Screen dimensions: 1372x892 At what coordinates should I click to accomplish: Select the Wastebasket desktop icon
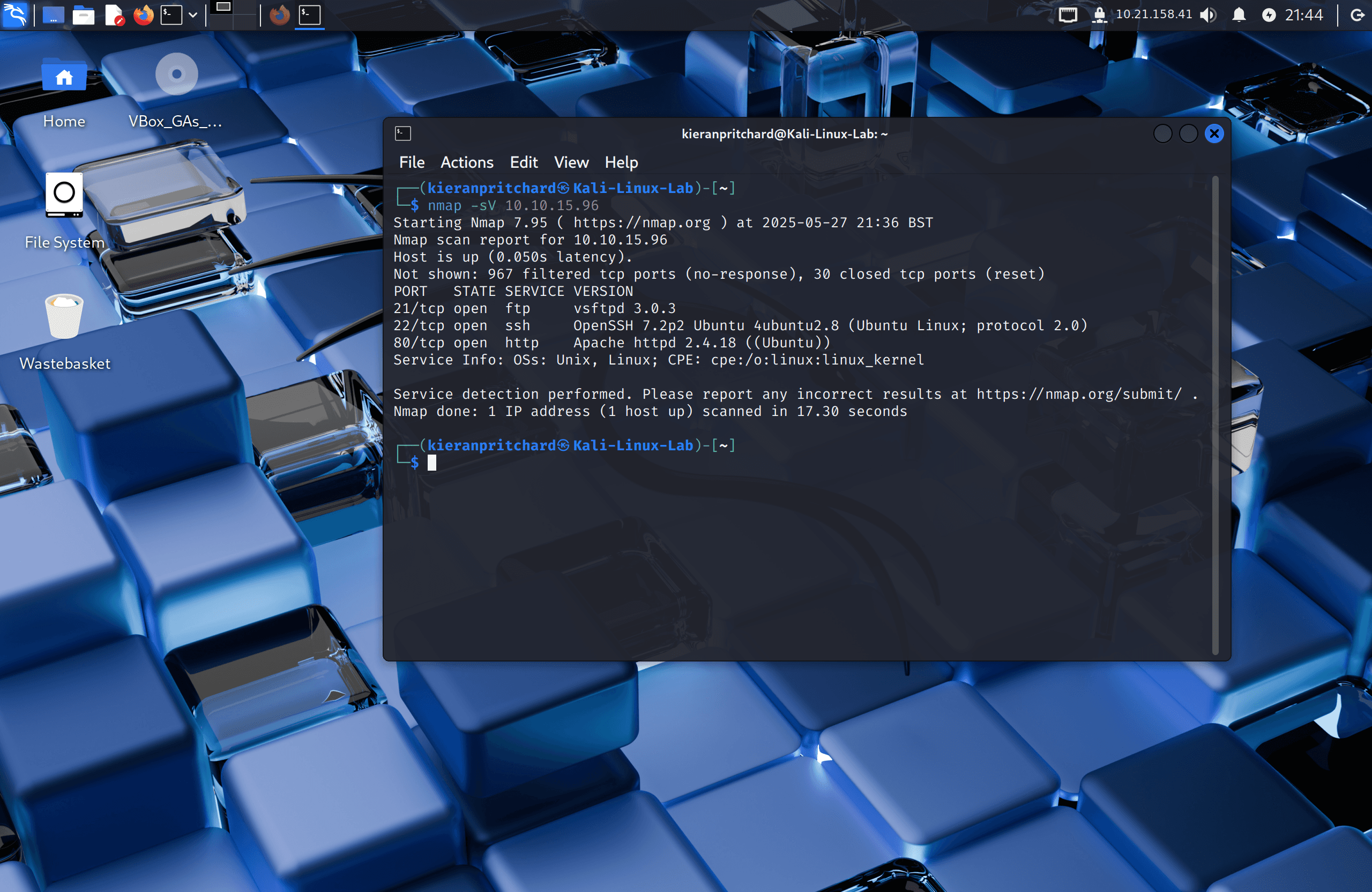[64, 332]
